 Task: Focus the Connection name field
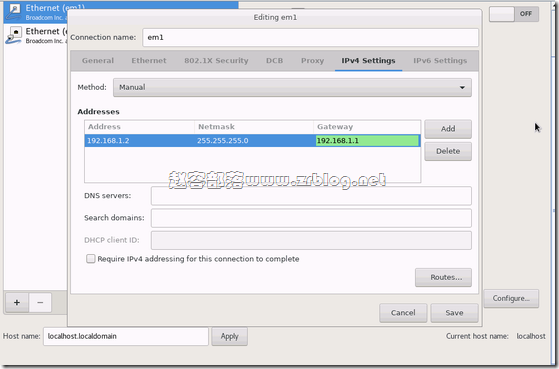coord(311,37)
